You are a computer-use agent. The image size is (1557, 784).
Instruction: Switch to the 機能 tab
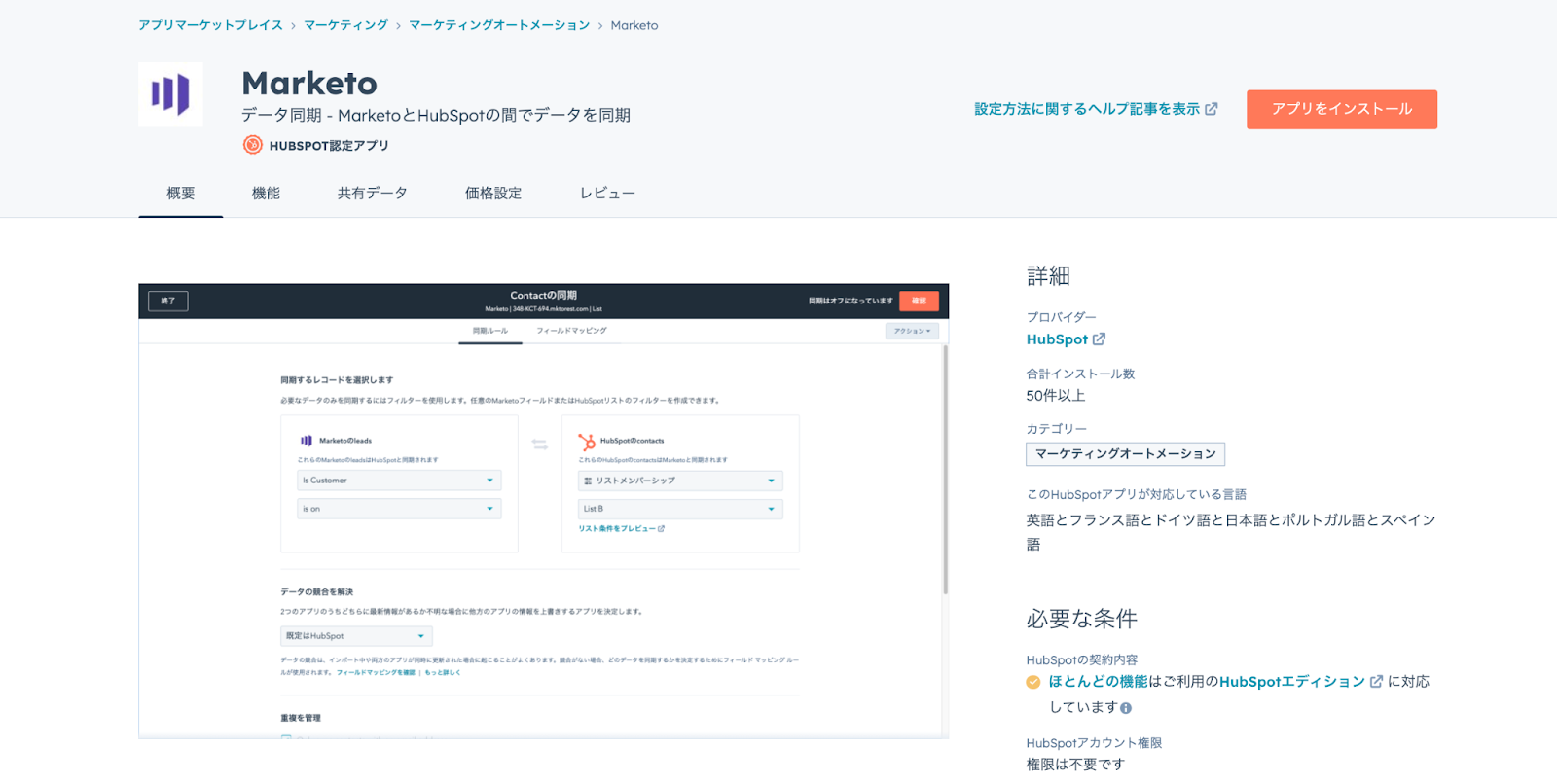[x=266, y=194]
